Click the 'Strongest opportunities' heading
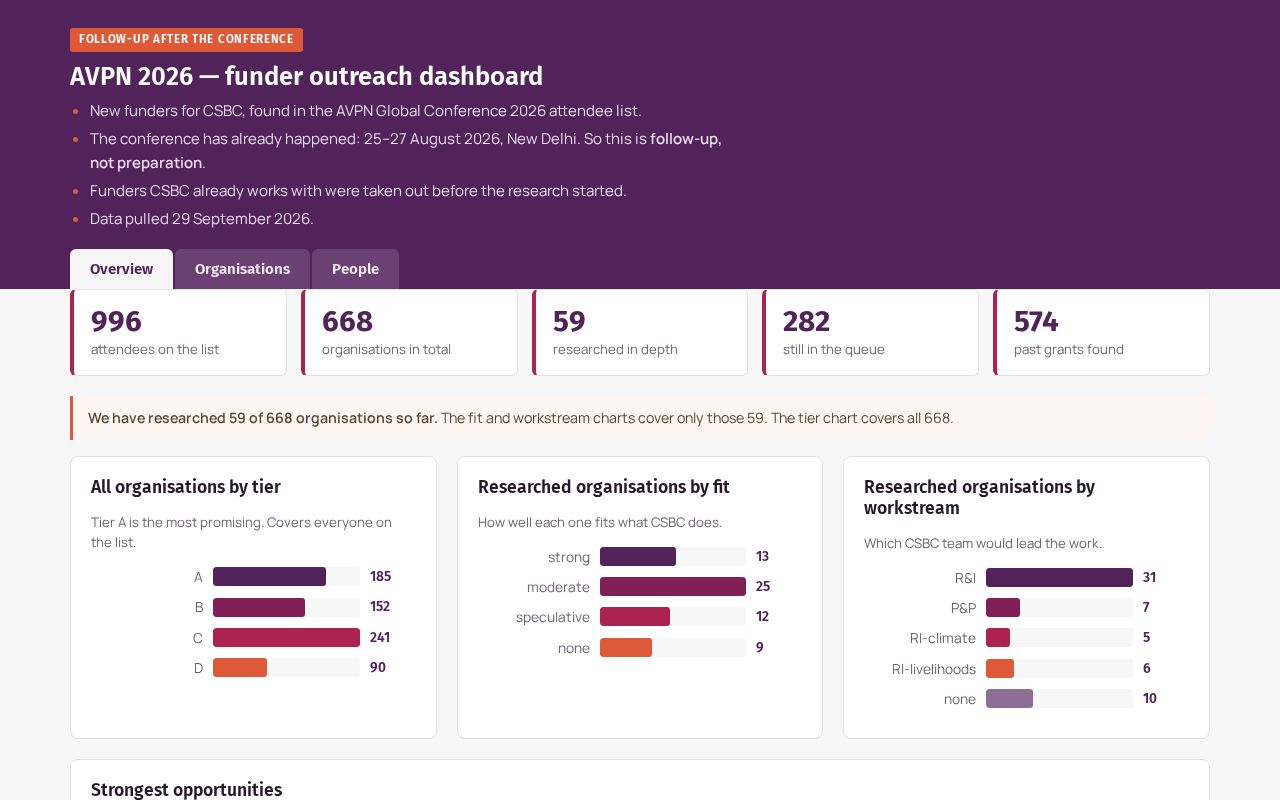 tap(186, 790)
